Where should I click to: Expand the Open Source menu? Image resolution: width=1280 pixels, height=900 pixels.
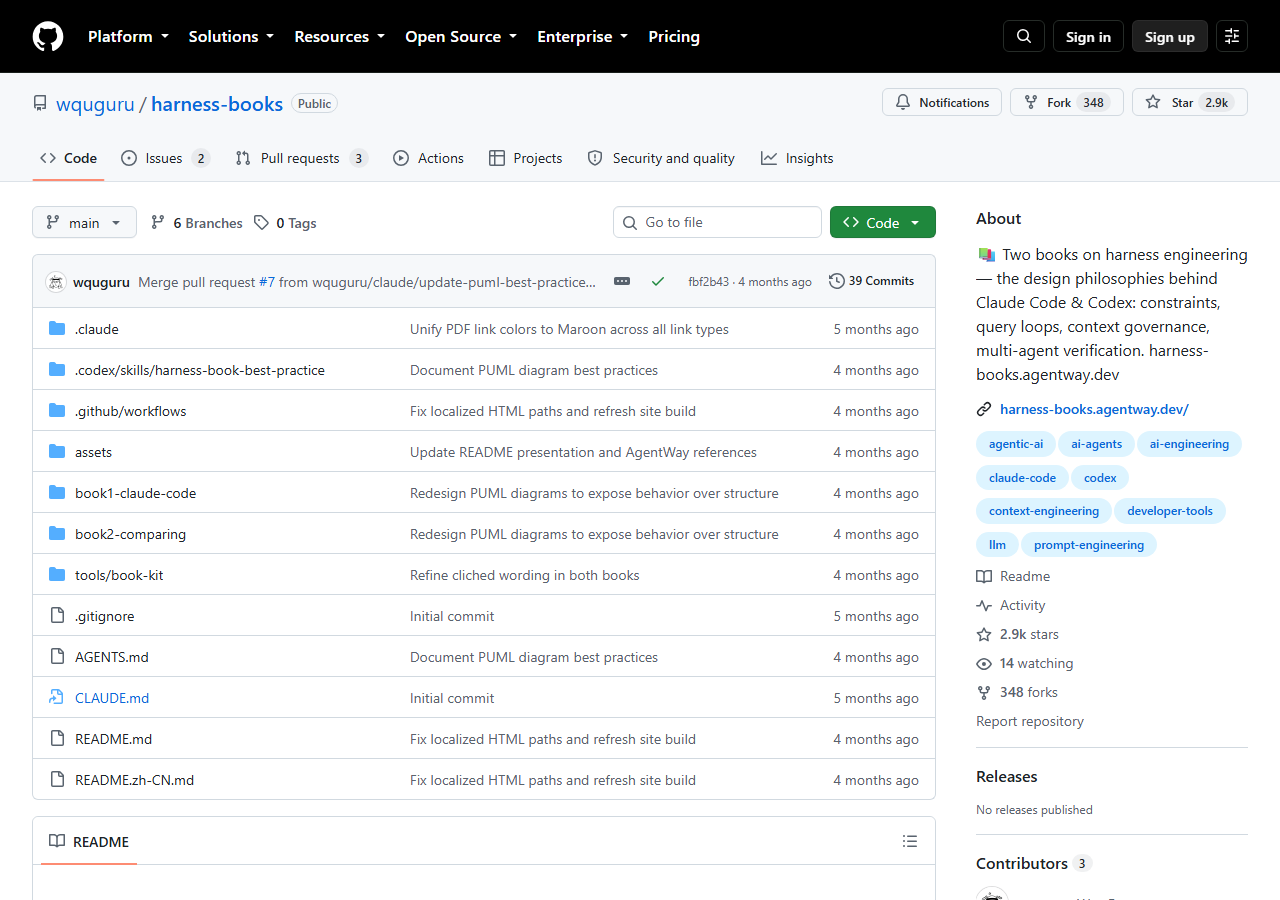[461, 36]
